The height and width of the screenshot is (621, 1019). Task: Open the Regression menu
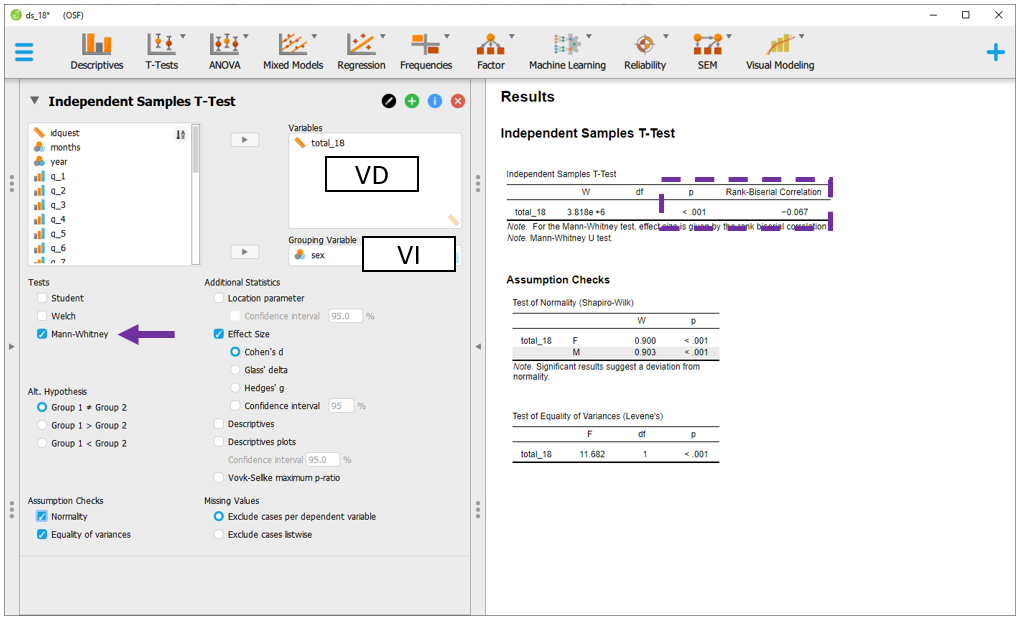coord(361,51)
